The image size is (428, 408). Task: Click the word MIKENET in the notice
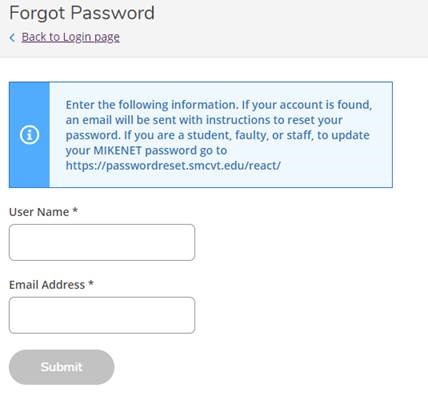(118, 150)
